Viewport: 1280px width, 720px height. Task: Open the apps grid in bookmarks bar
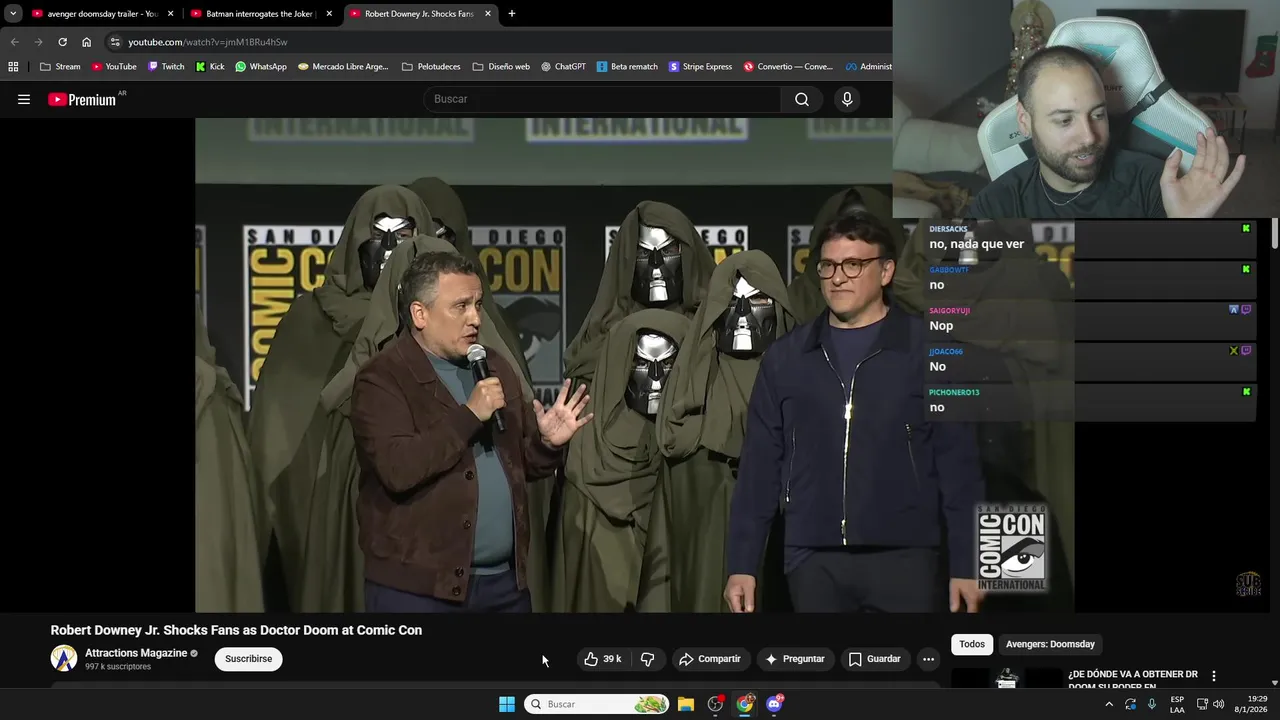coord(13,67)
